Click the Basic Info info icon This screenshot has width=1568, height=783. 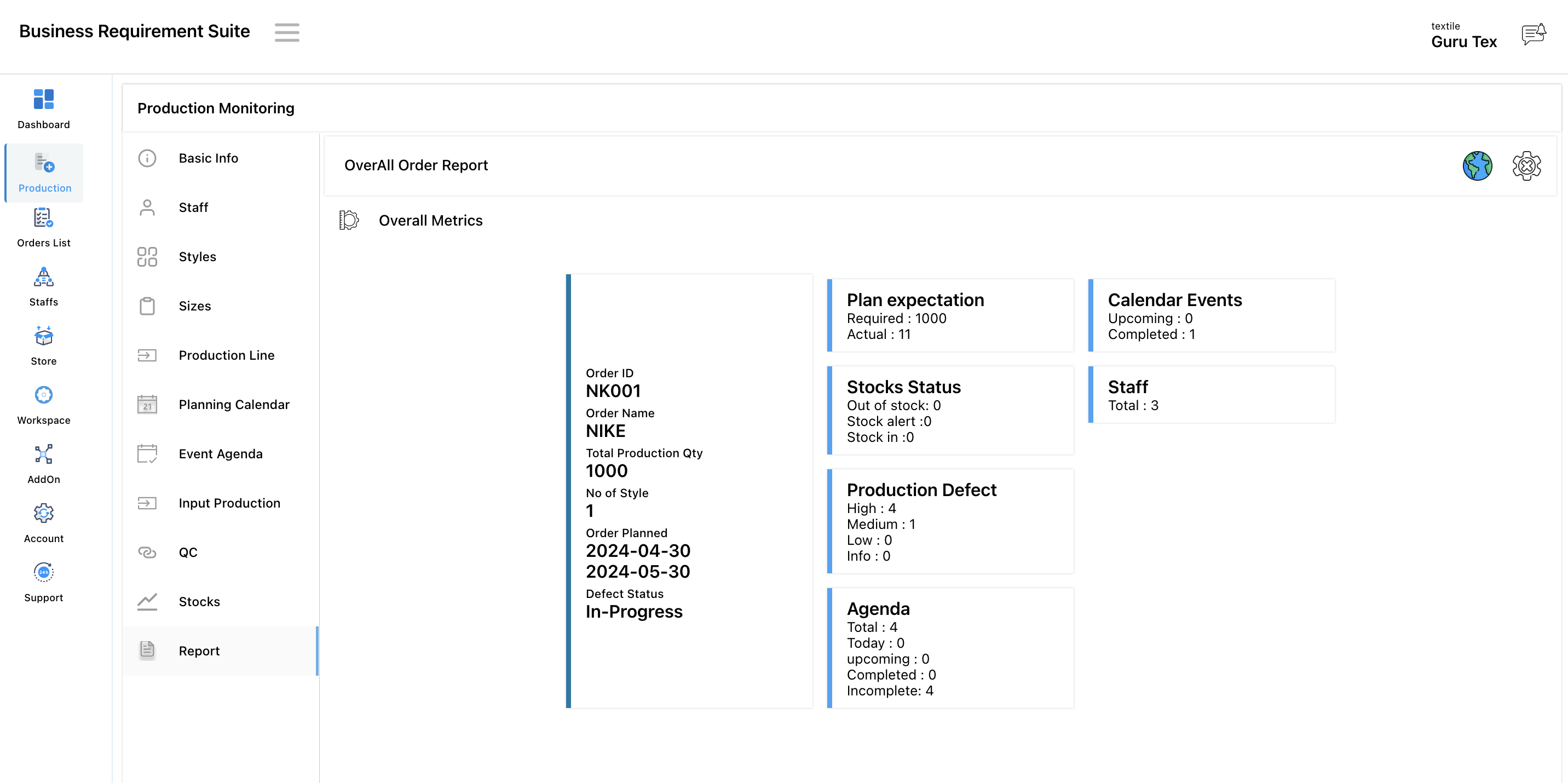pos(147,158)
